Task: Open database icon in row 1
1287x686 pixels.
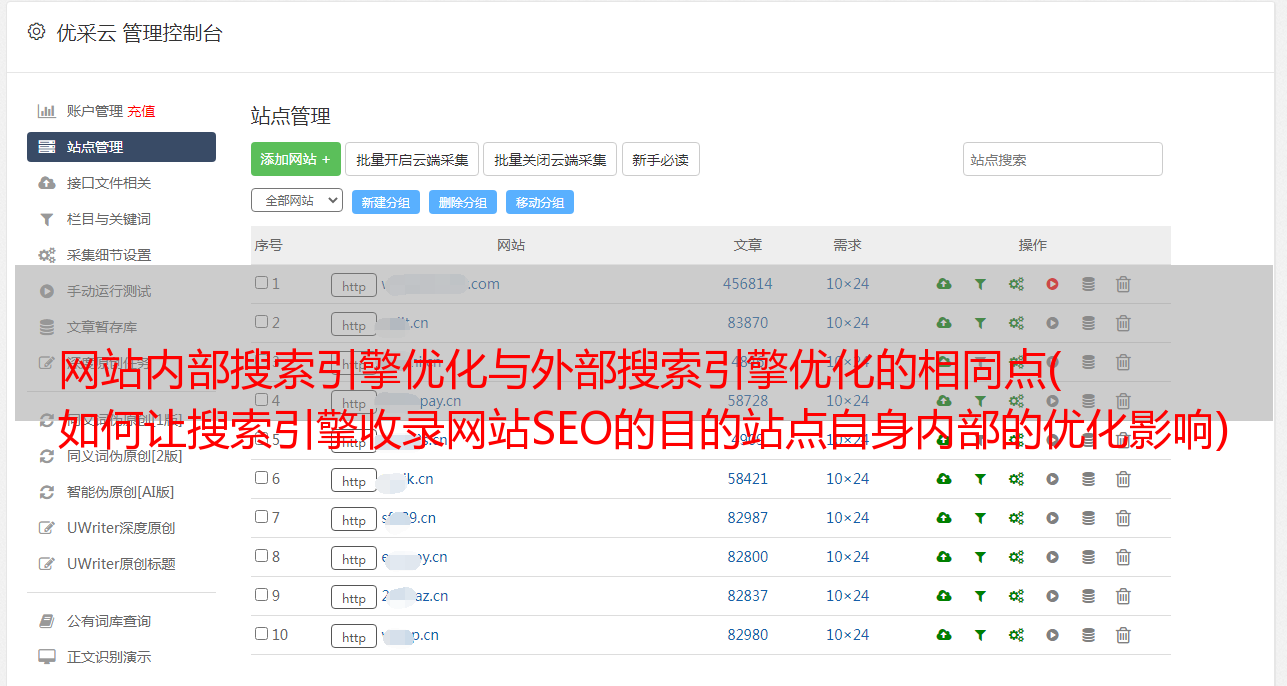Action: click(x=1088, y=284)
